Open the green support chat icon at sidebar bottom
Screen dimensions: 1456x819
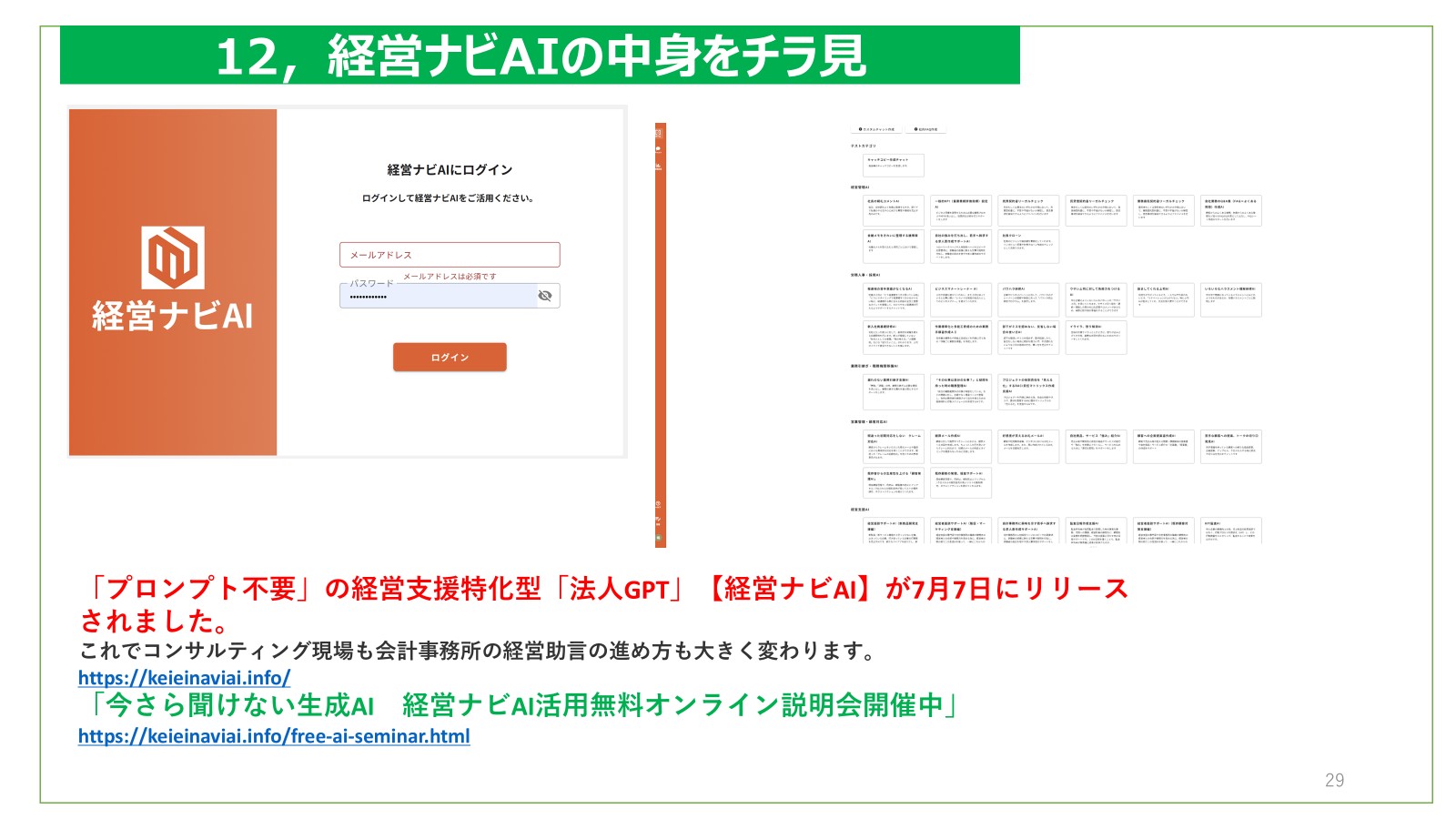(x=658, y=536)
